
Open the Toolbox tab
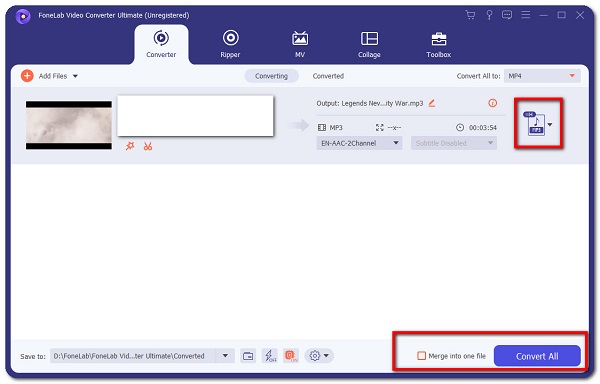439,44
